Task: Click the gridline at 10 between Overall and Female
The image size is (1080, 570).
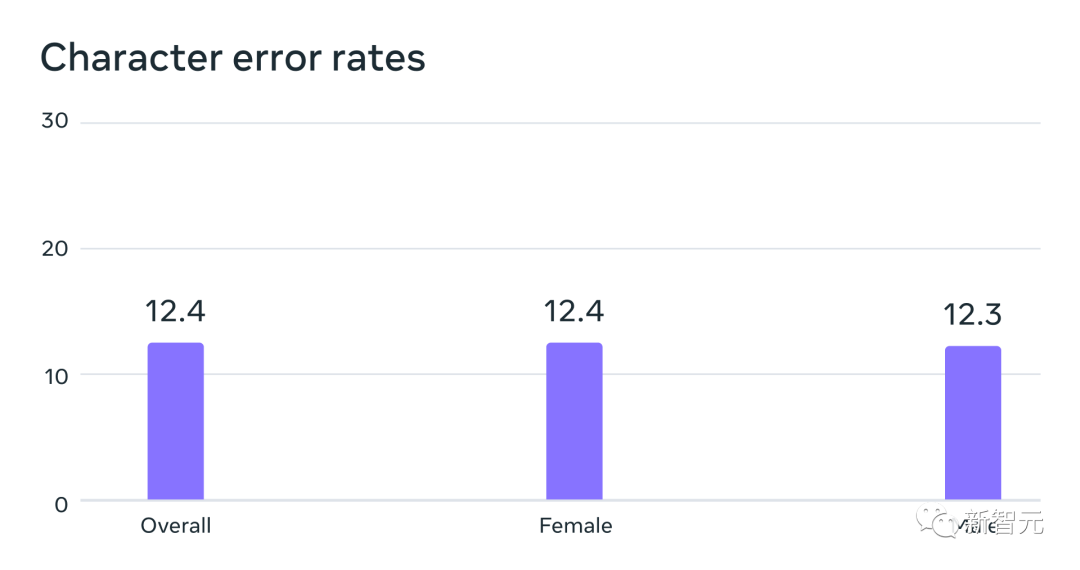Action: (x=375, y=375)
